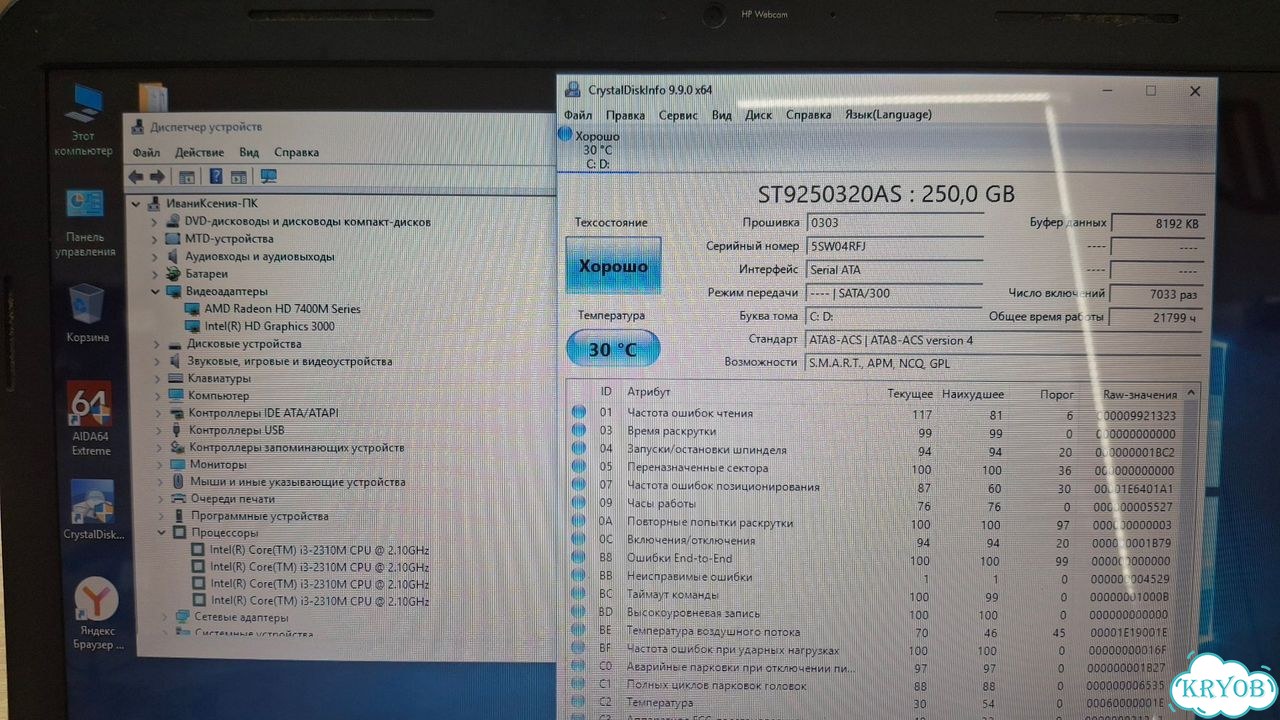1280x720 pixels.
Task: Select the Полных циклов парковок головок row
Action: (875, 686)
